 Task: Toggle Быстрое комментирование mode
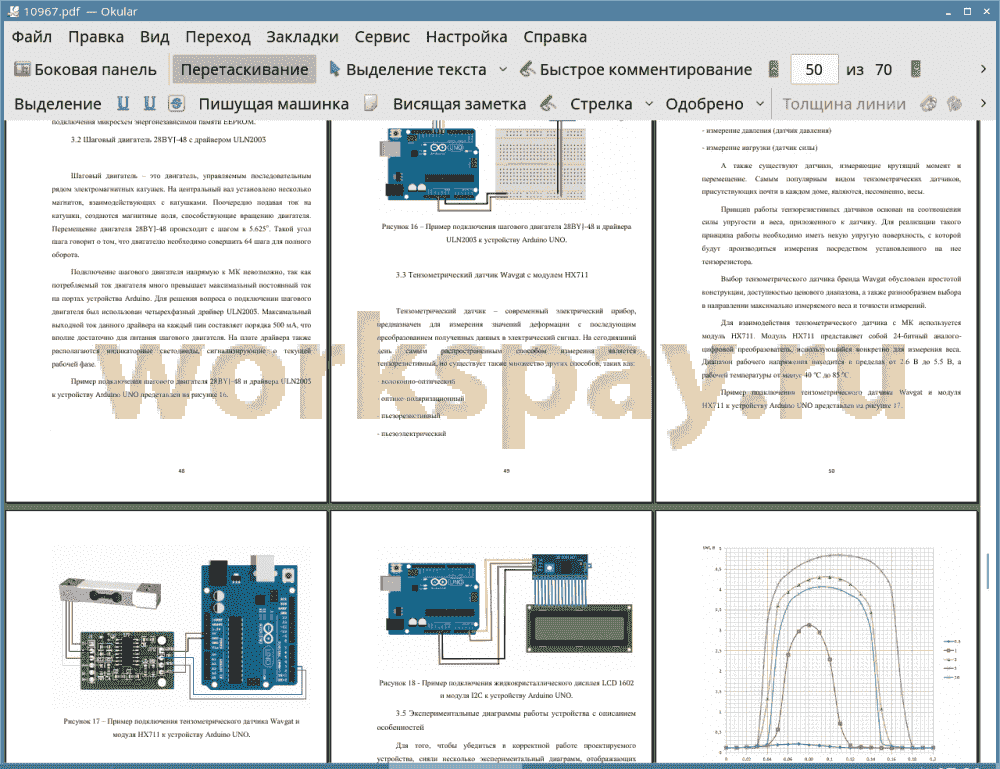[x=636, y=70]
